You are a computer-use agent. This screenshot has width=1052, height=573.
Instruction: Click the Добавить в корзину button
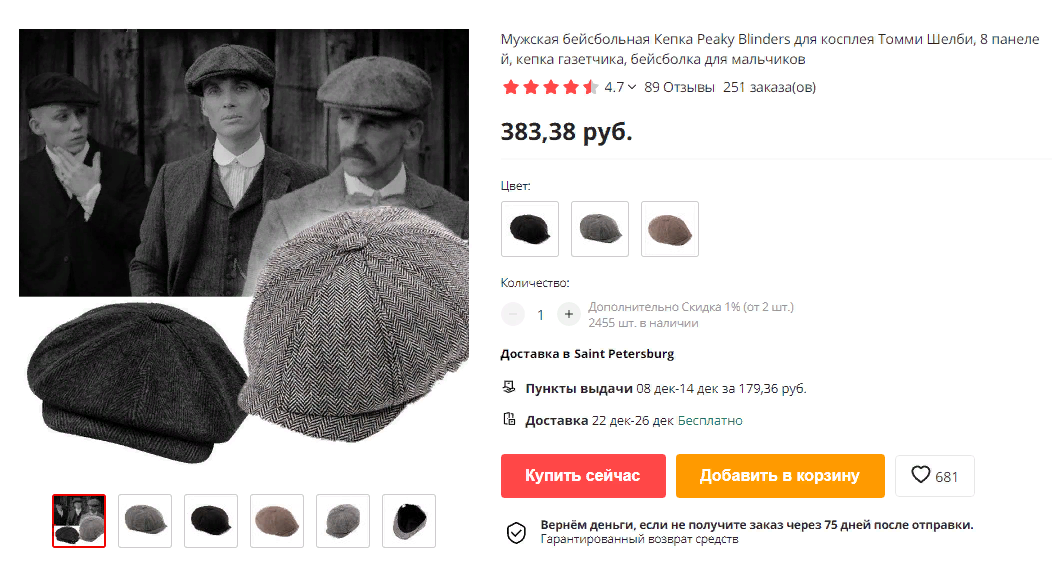(780, 476)
